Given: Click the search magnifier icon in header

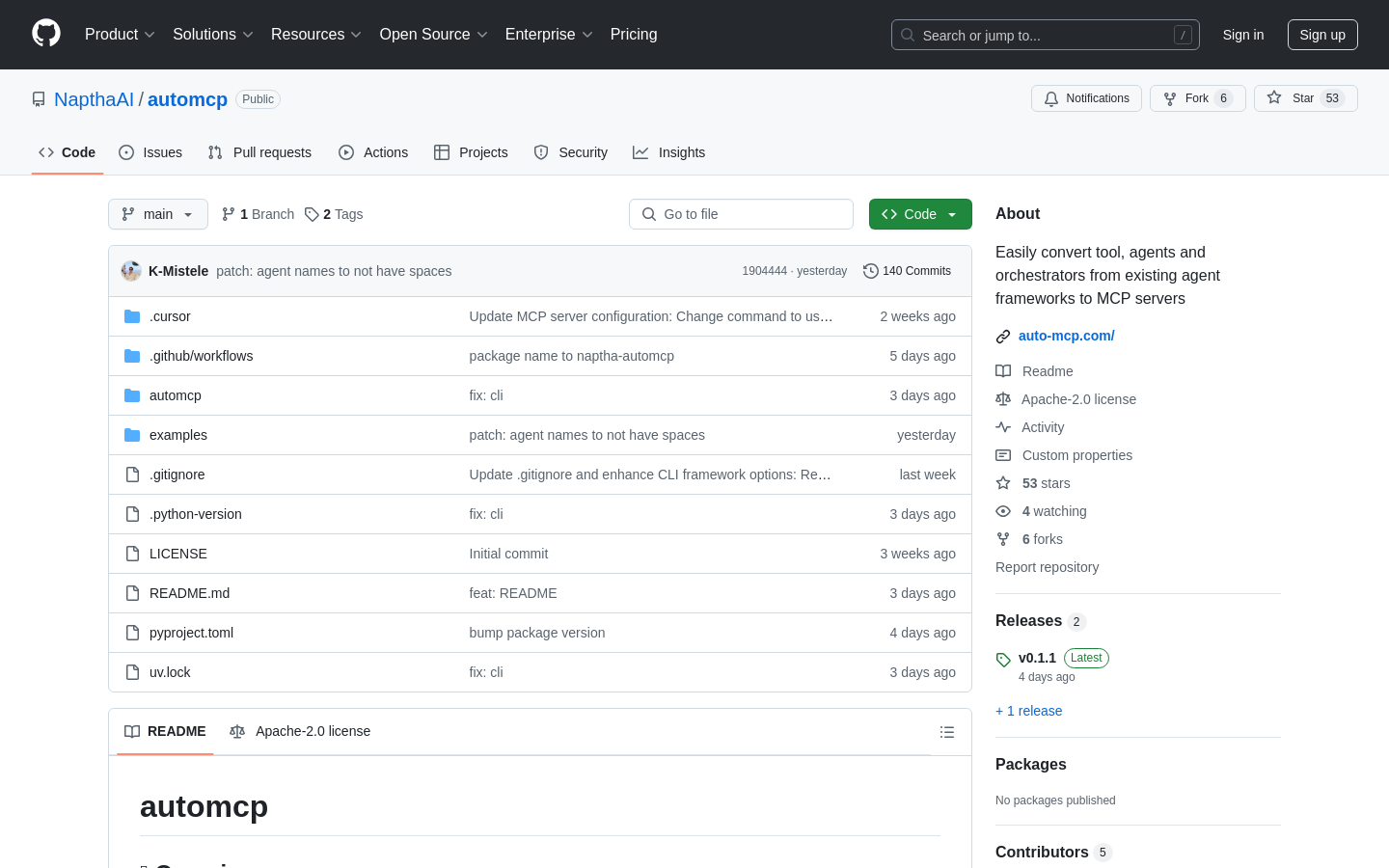Looking at the screenshot, I should [908, 35].
